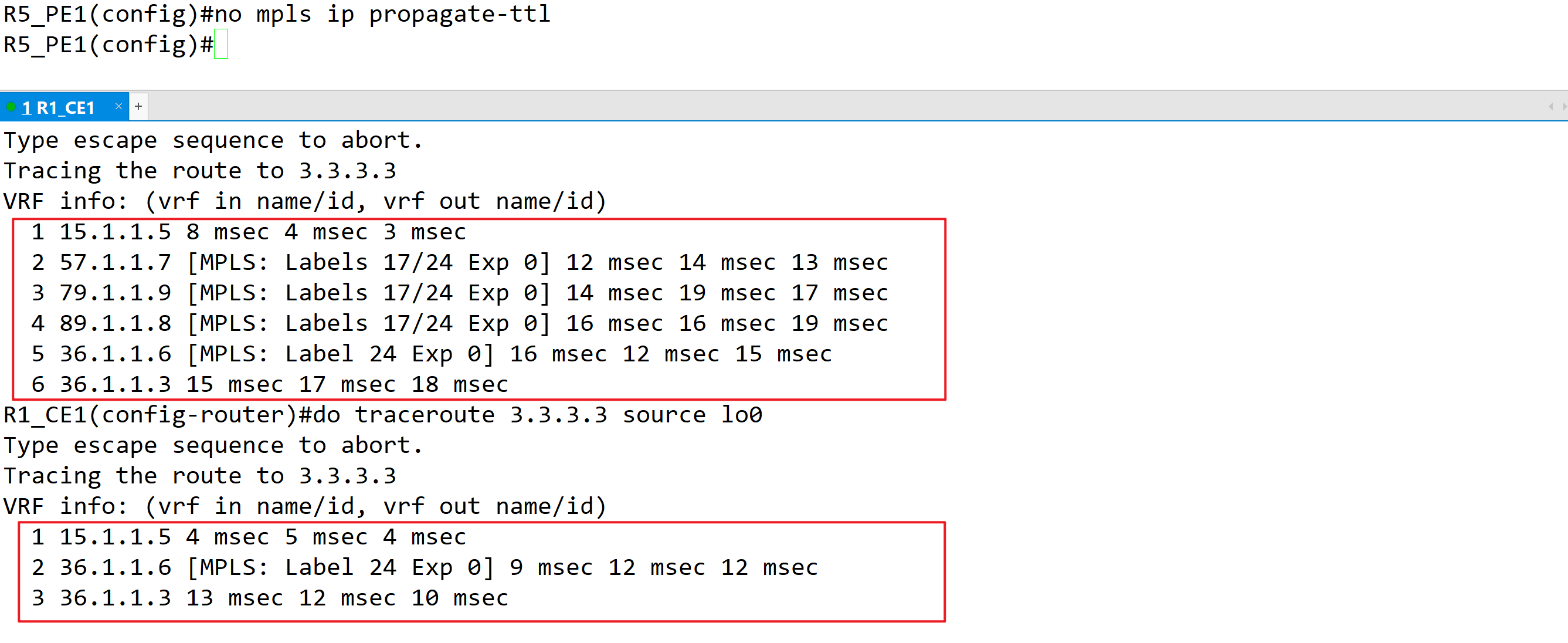Select the 1 R1_CE1 tab
Image resolution: width=1568 pixels, height=643 pixels.
[59, 108]
